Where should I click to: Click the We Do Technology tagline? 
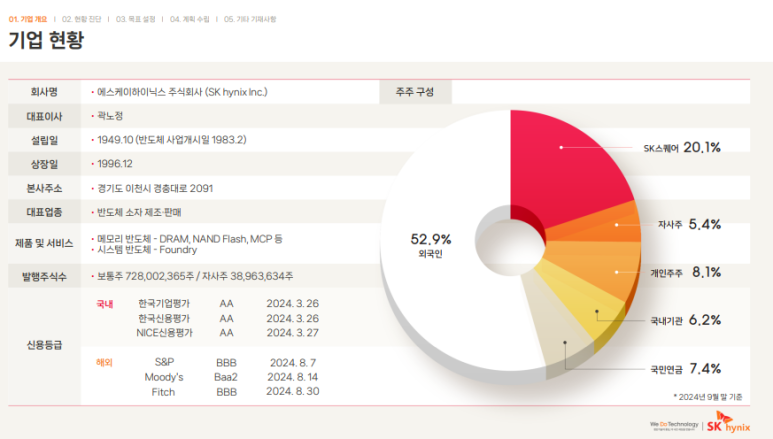pos(674,425)
